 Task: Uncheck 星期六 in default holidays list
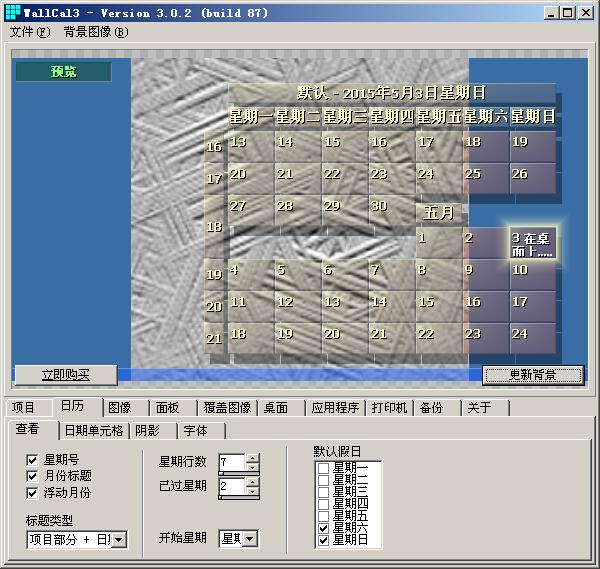point(323,527)
